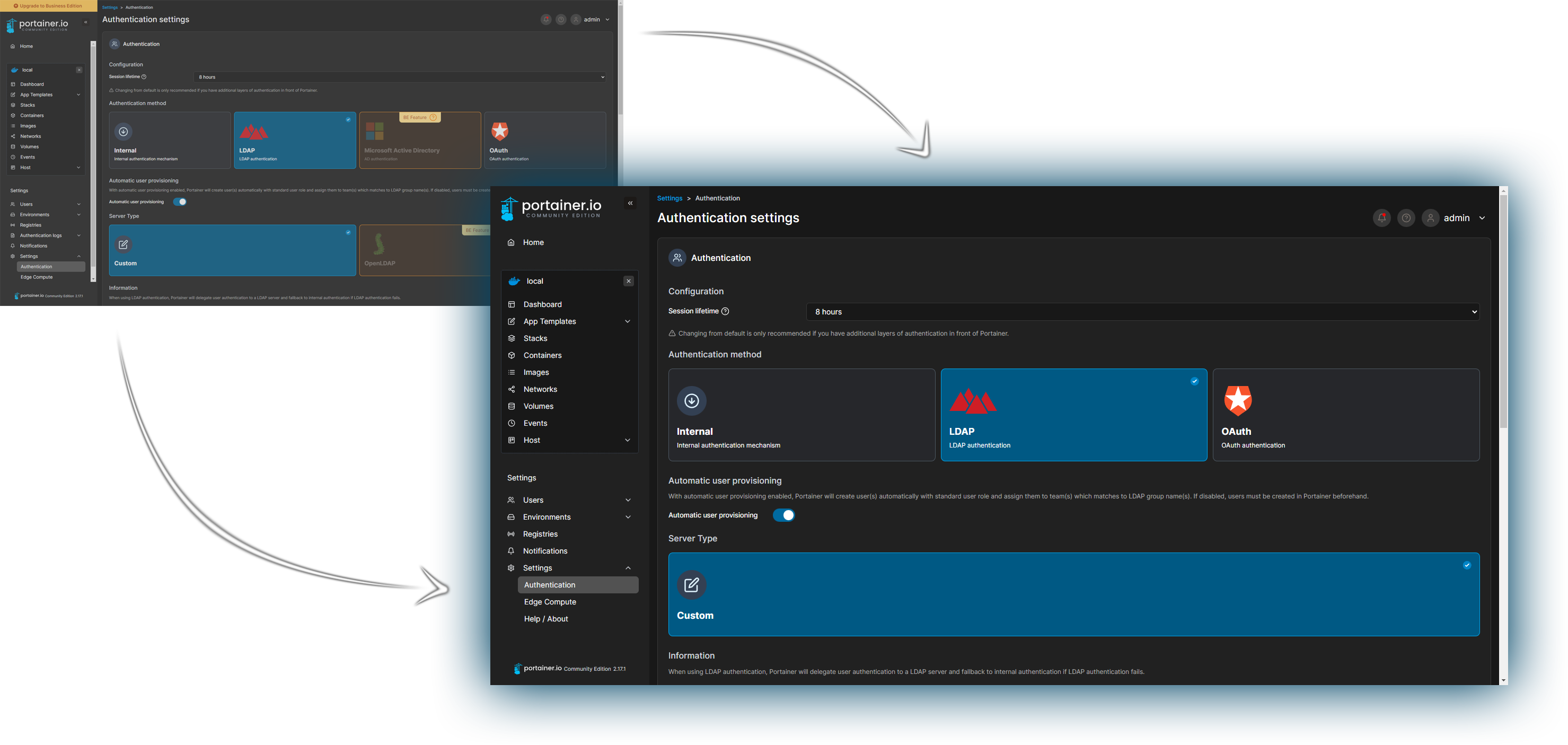The width and height of the screenshot is (1568, 745).
Task: Open notifications bell icon in front window
Action: pyautogui.click(x=1382, y=218)
